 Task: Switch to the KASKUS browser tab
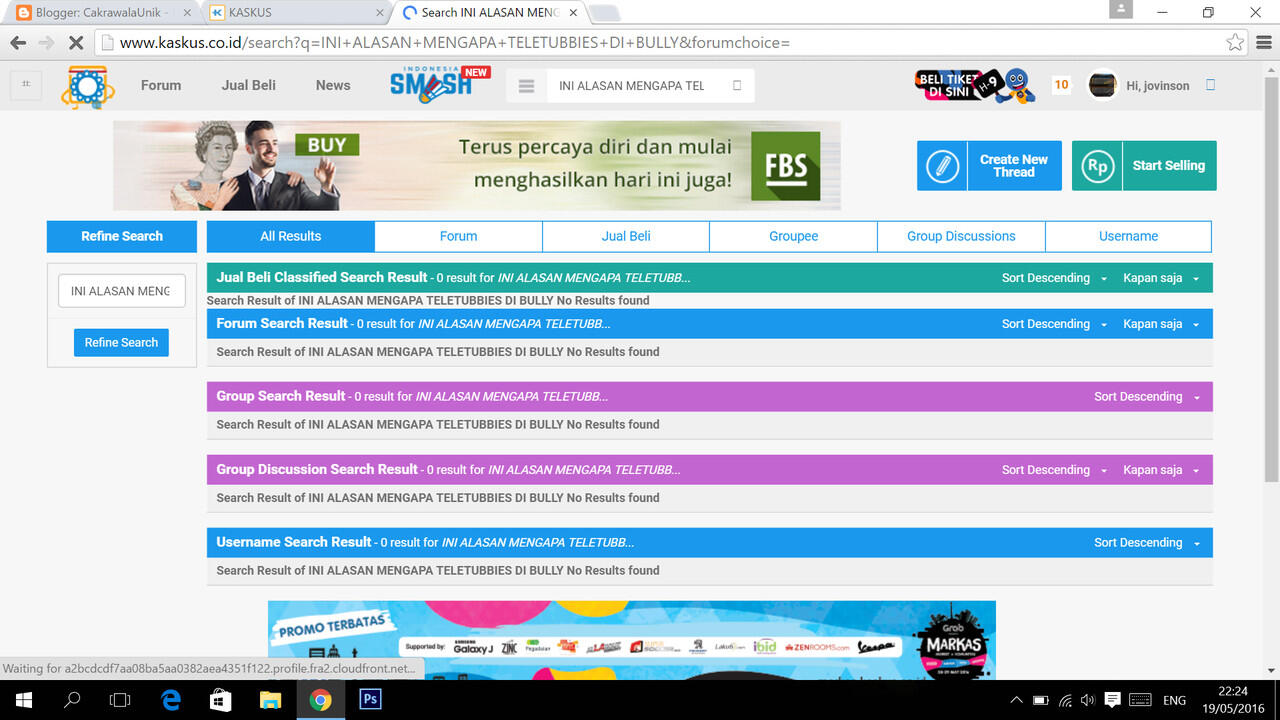tap(295, 13)
